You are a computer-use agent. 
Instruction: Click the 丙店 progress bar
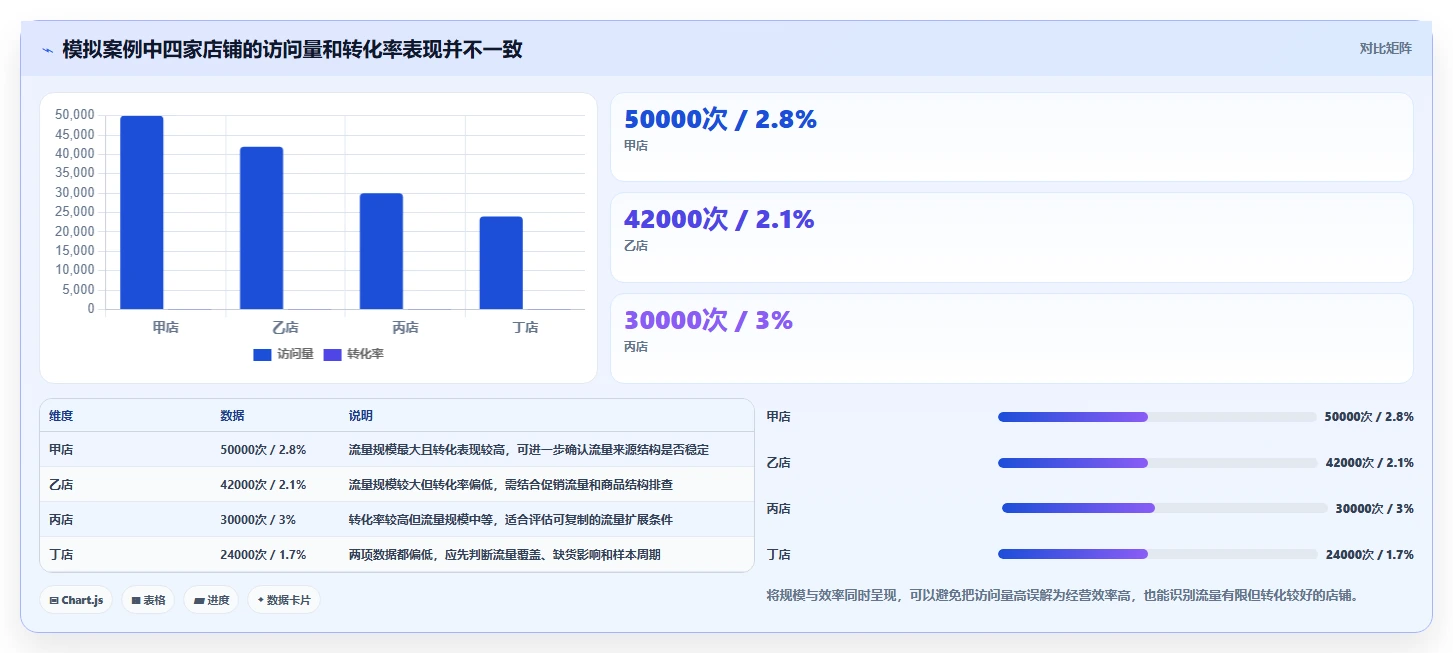click(x=1165, y=508)
